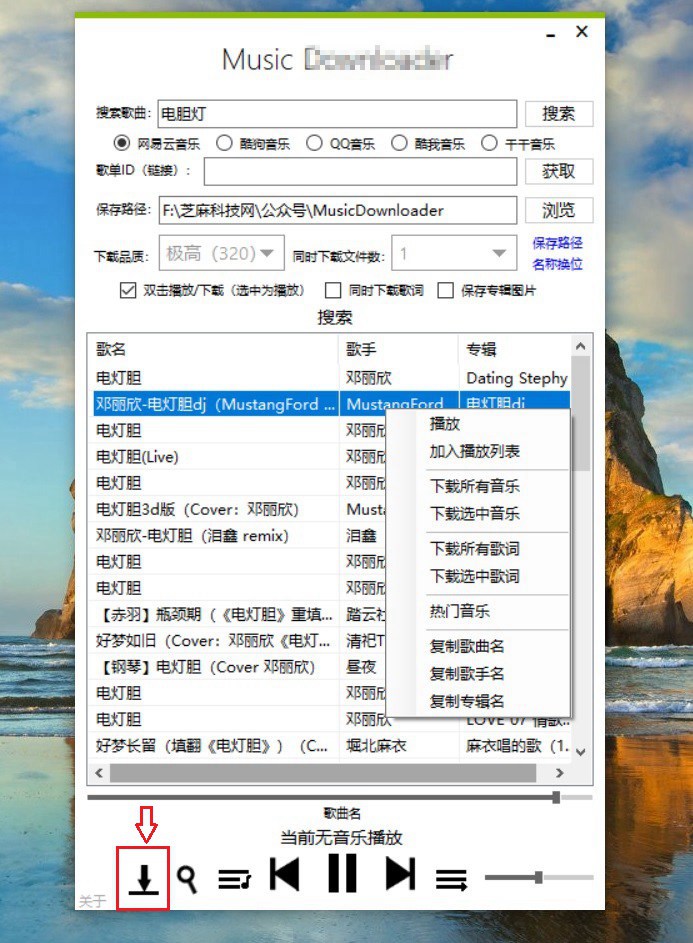Focus the 歌单ID link input field
Viewport: 693px width, 943px height.
tap(360, 171)
